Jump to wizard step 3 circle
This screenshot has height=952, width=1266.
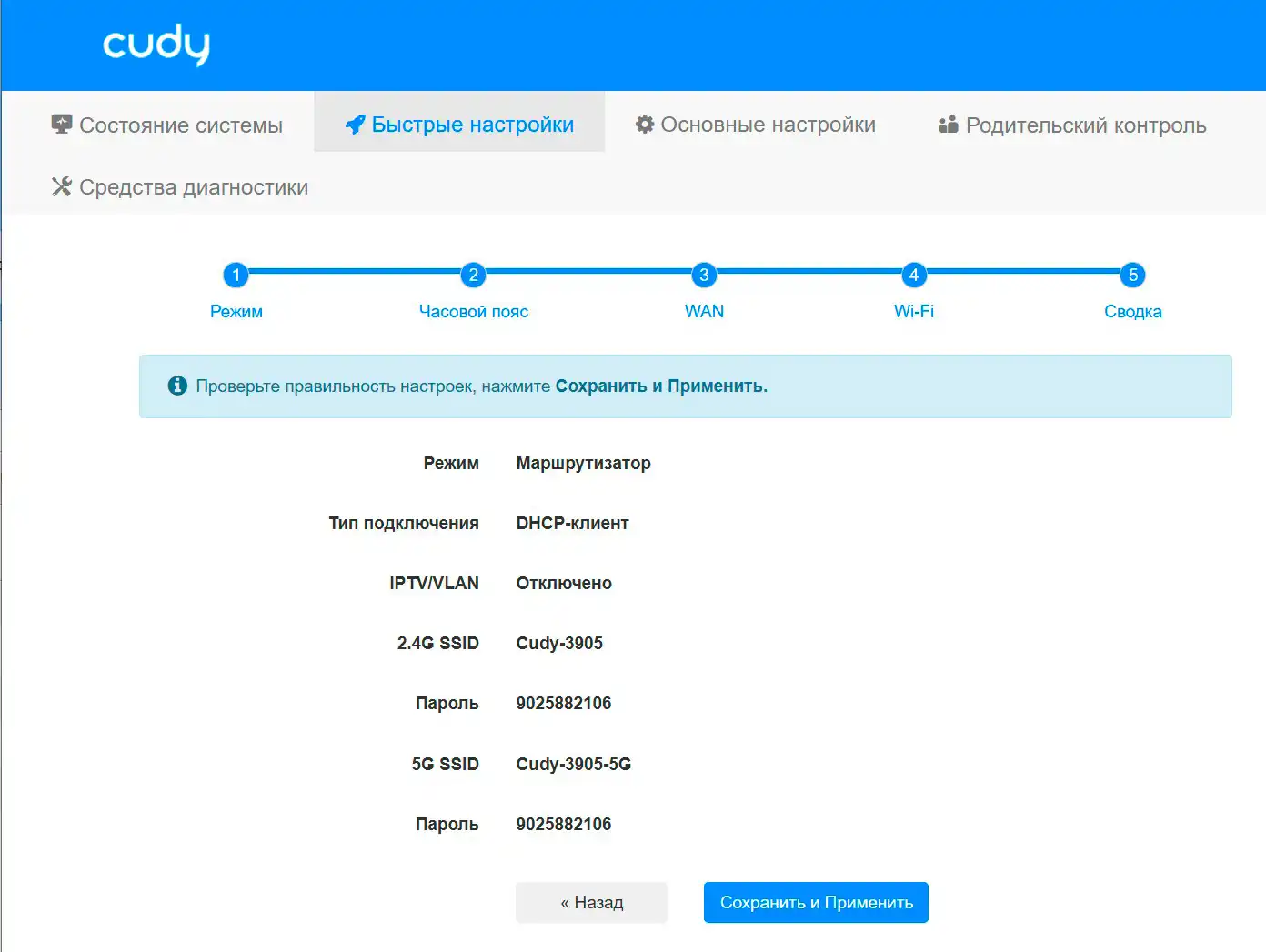tap(704, 275)
